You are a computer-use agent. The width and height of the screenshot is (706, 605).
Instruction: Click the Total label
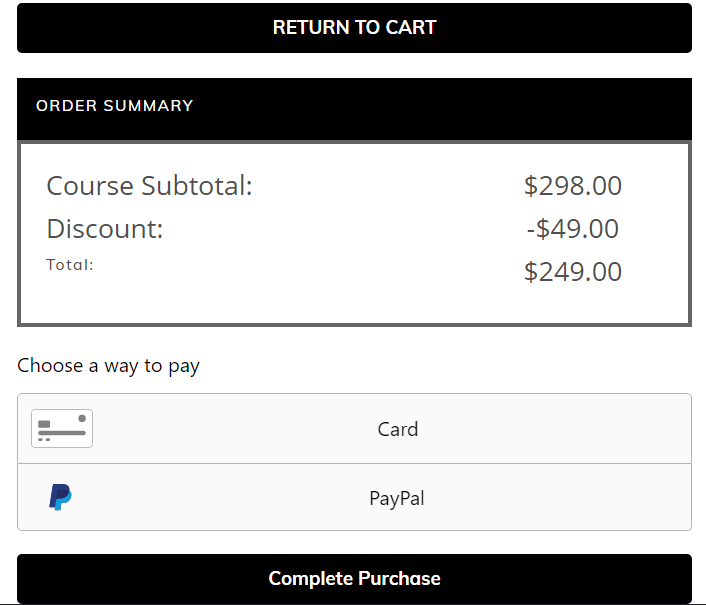[70, 265]
